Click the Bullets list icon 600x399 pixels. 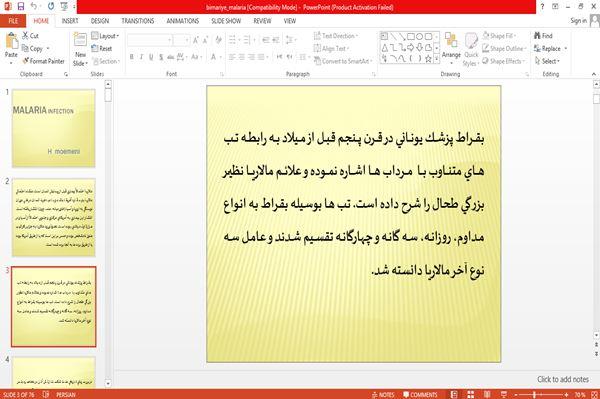click(233, 40)
